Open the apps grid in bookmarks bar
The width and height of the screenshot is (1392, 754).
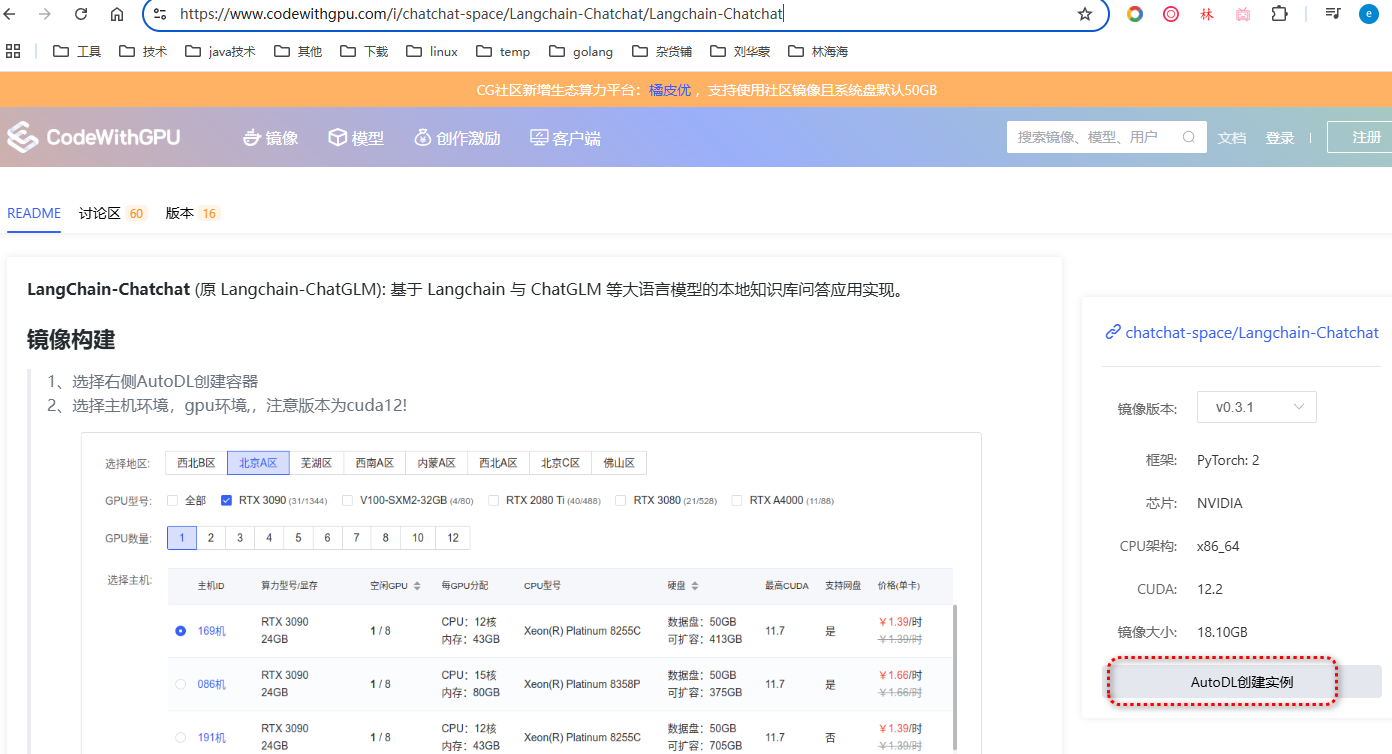pyautogui.click(x=13, y=51)
